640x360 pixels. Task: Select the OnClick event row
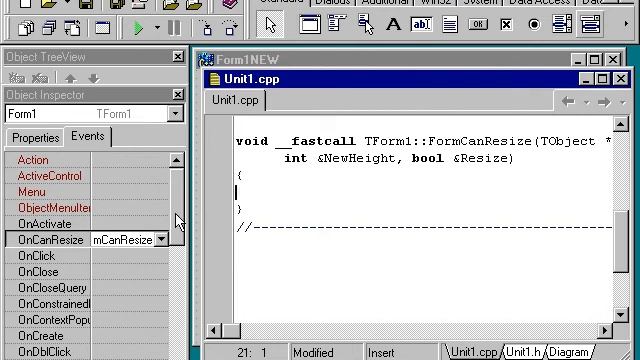[87, 256]
